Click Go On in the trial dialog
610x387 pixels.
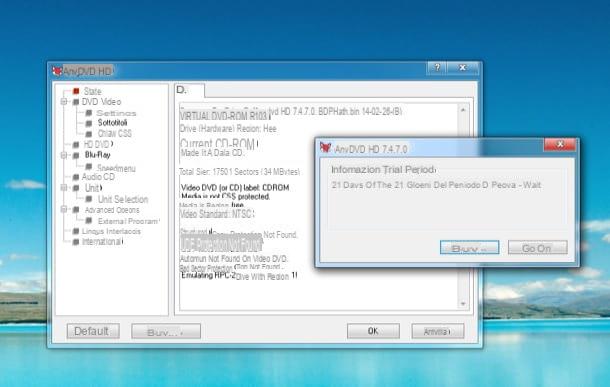[x=538, y=248]
